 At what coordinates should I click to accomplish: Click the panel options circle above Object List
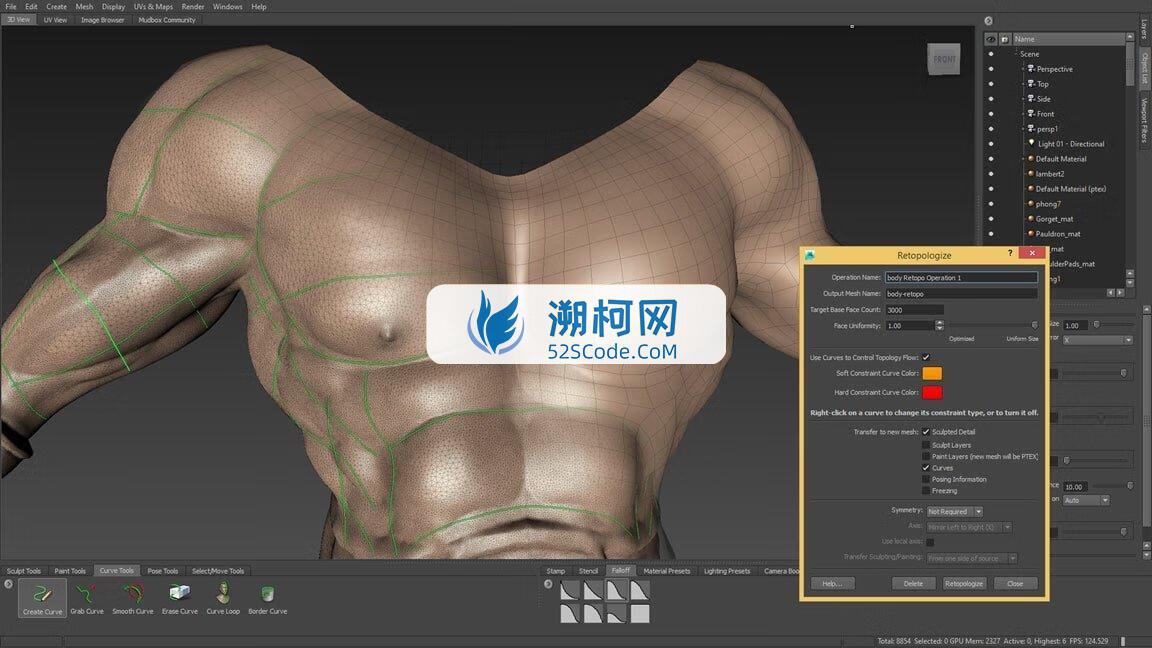pyautogui.click(x=988, y=21)
